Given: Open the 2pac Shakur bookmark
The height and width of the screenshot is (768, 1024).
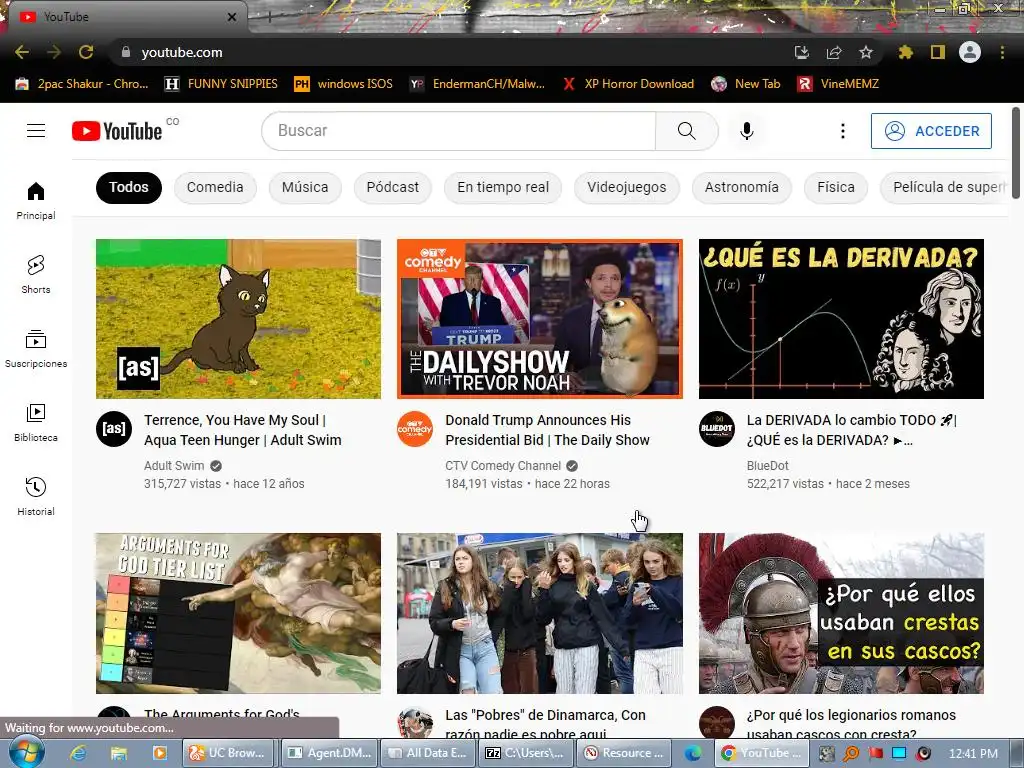Looking at the screenshot, I should coord(82,84).
